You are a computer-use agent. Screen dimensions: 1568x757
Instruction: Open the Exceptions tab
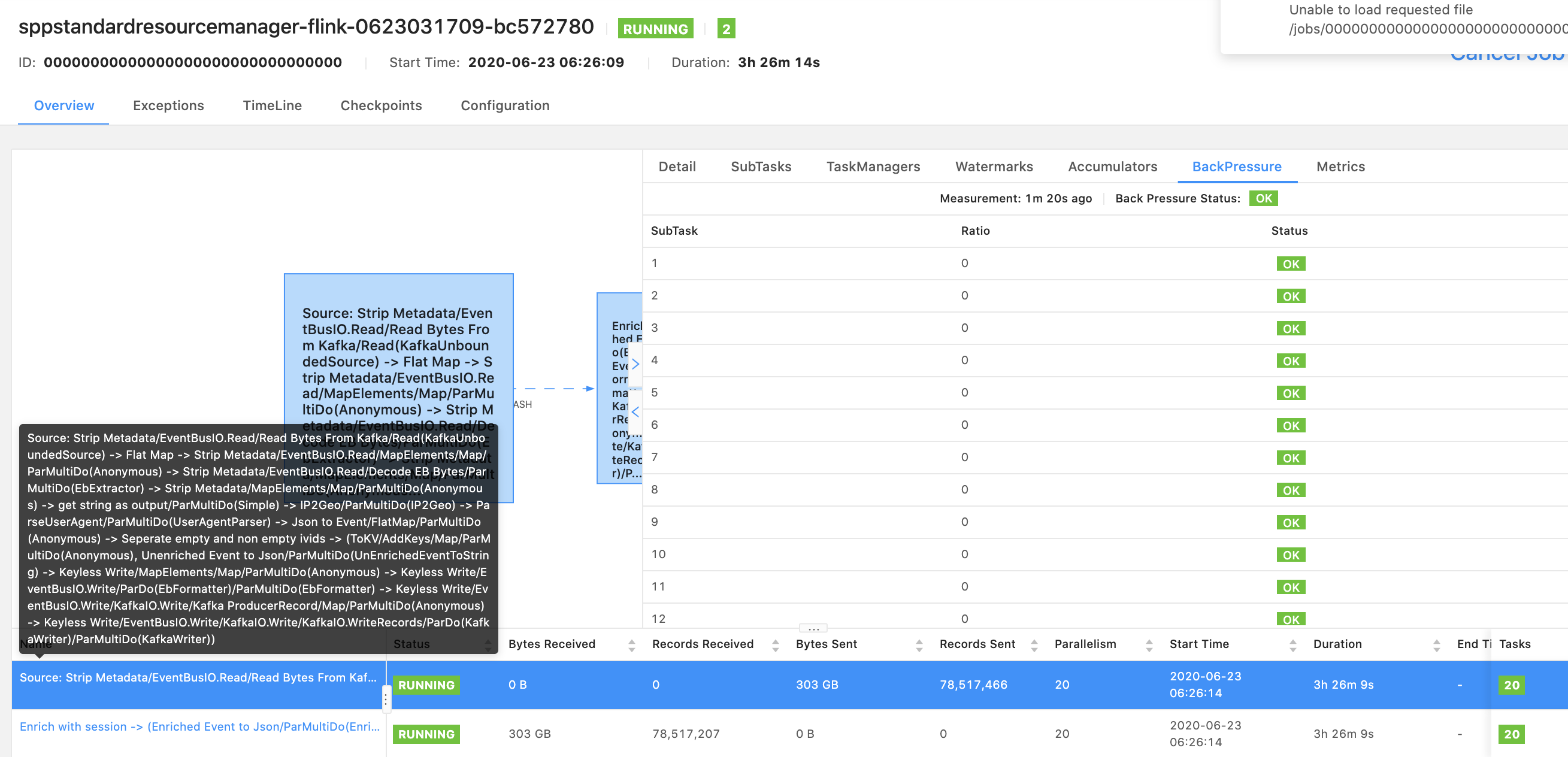[168, 105]
